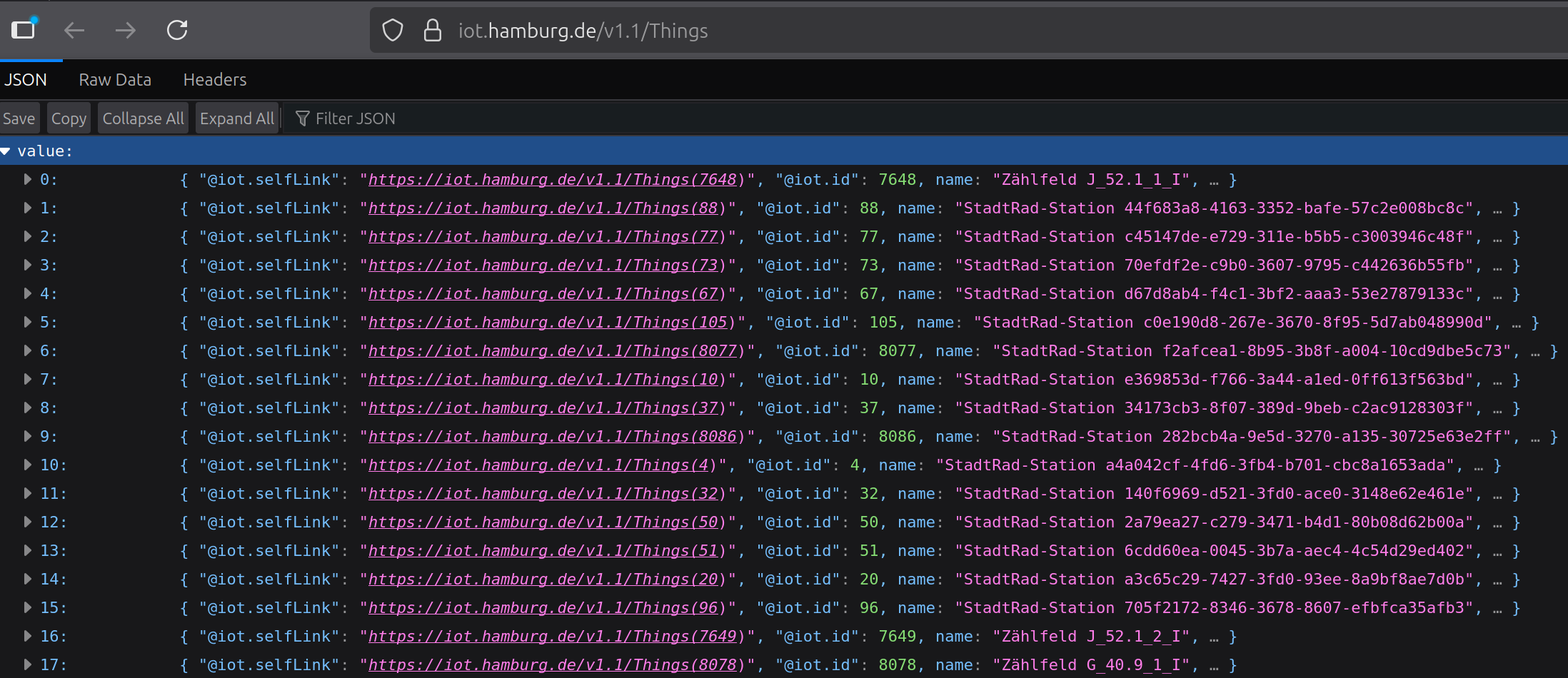
Task: Click Collapse All button
Action: (x=143, y=118)
